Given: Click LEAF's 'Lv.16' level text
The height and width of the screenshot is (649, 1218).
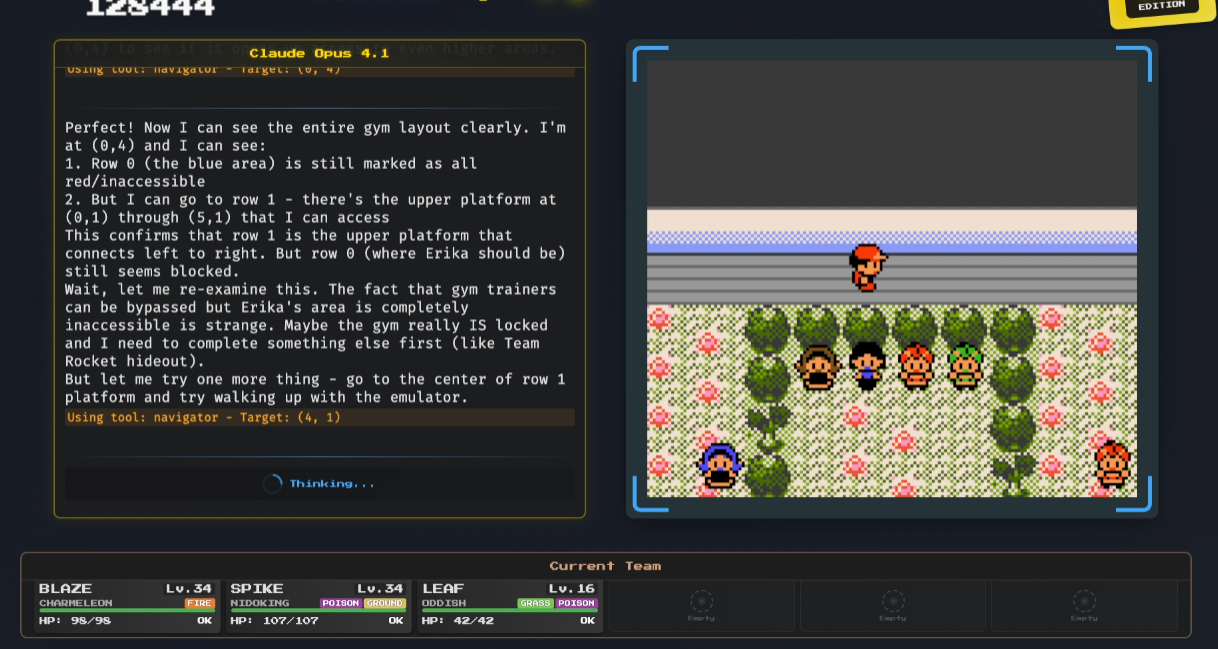Looking at the screenshot, I should click(573, 589).
